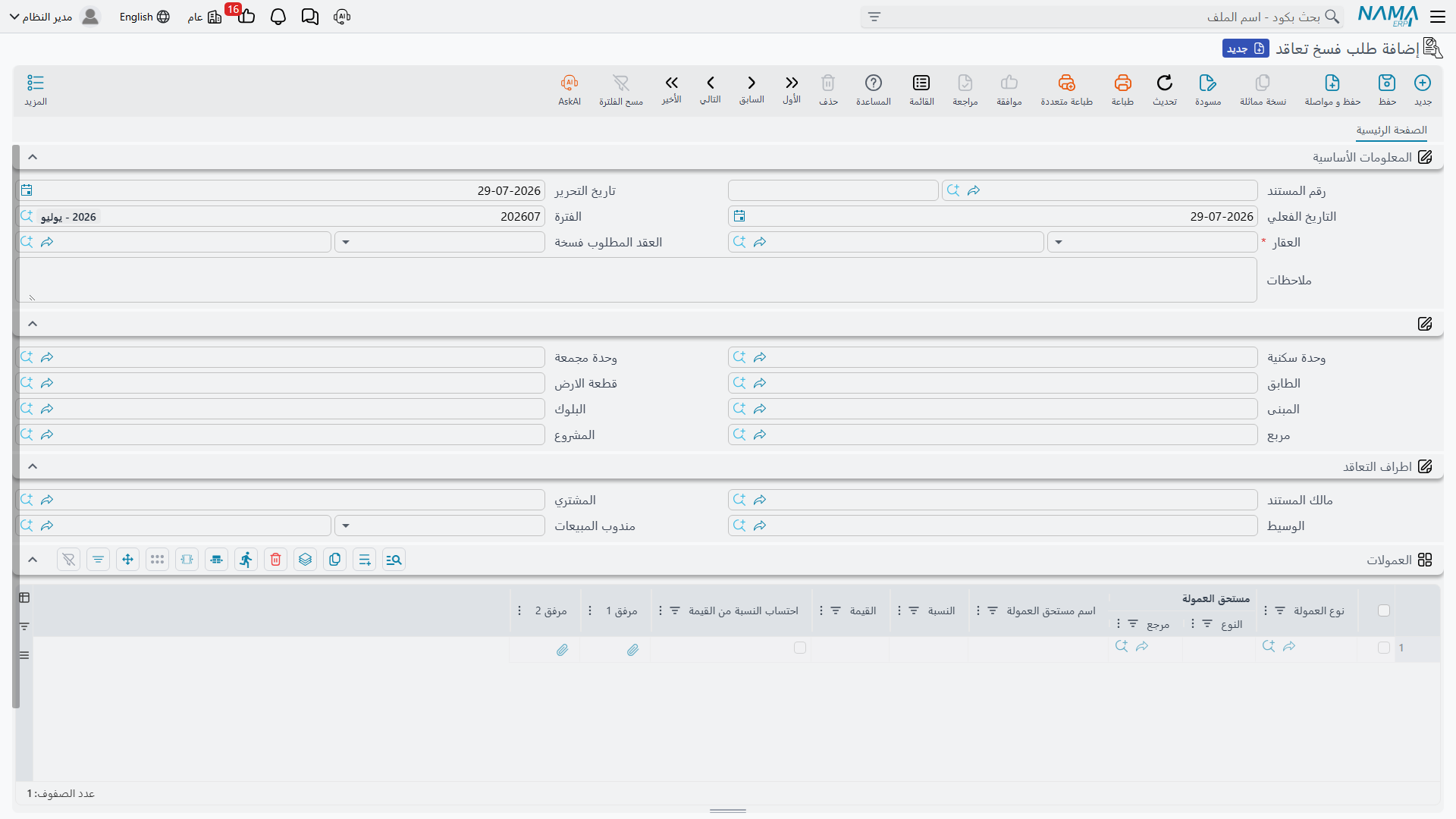Viewport: 1456px width, 819px height.
Task: Click move arrows icon in العمولات toolbar
Action: point(128,560)
